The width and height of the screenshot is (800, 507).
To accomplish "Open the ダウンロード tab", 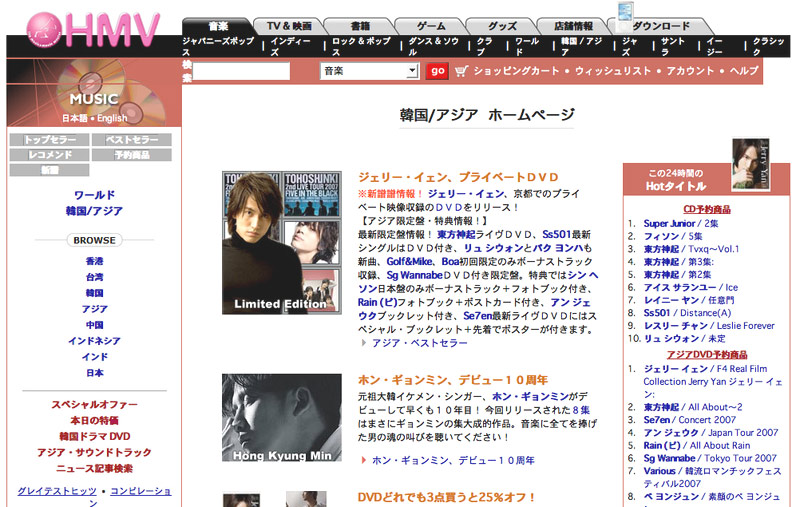I will tap(661, 26).
